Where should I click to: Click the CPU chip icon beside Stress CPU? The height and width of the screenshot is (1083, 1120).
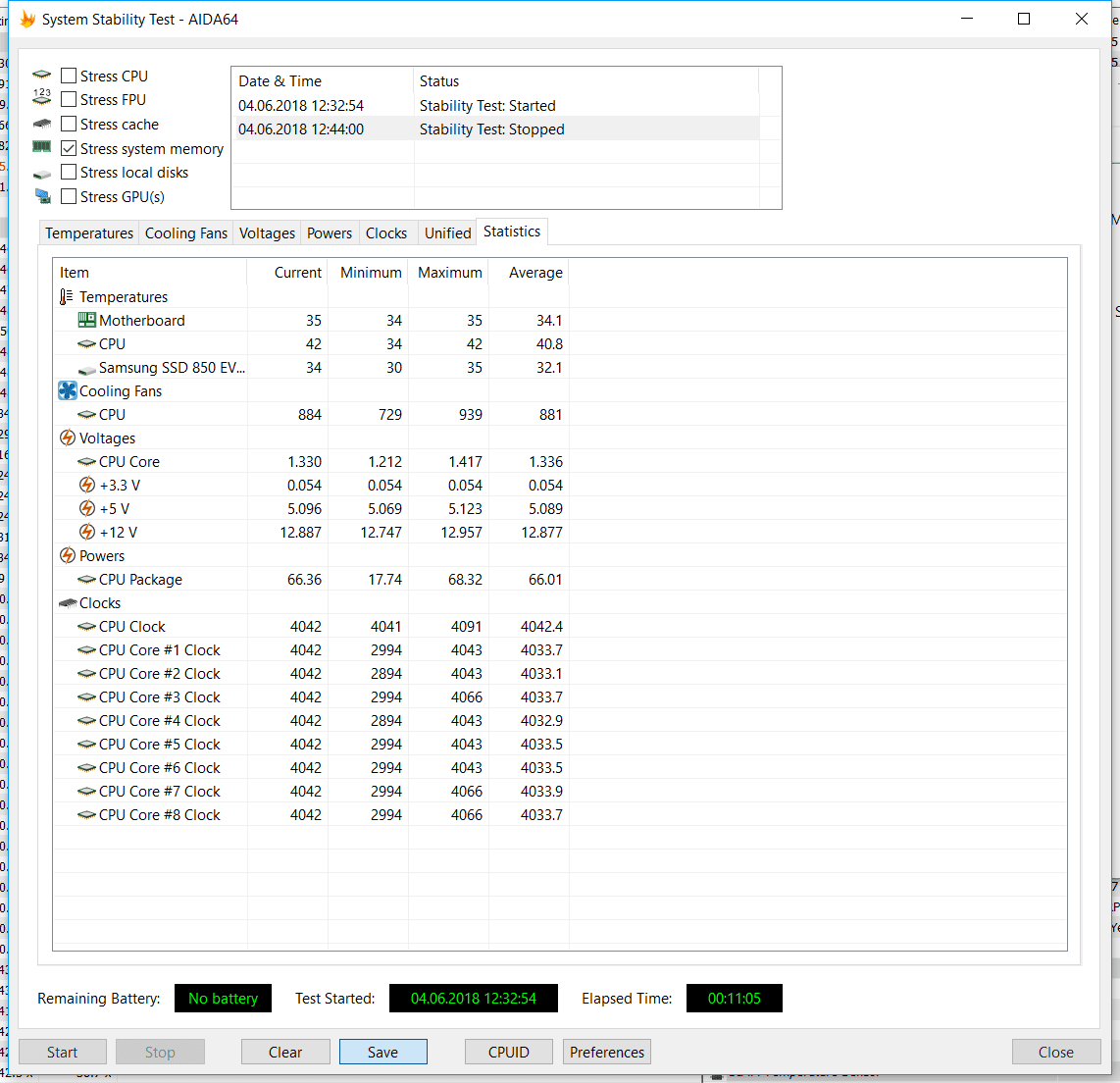(x=42, y=75)
